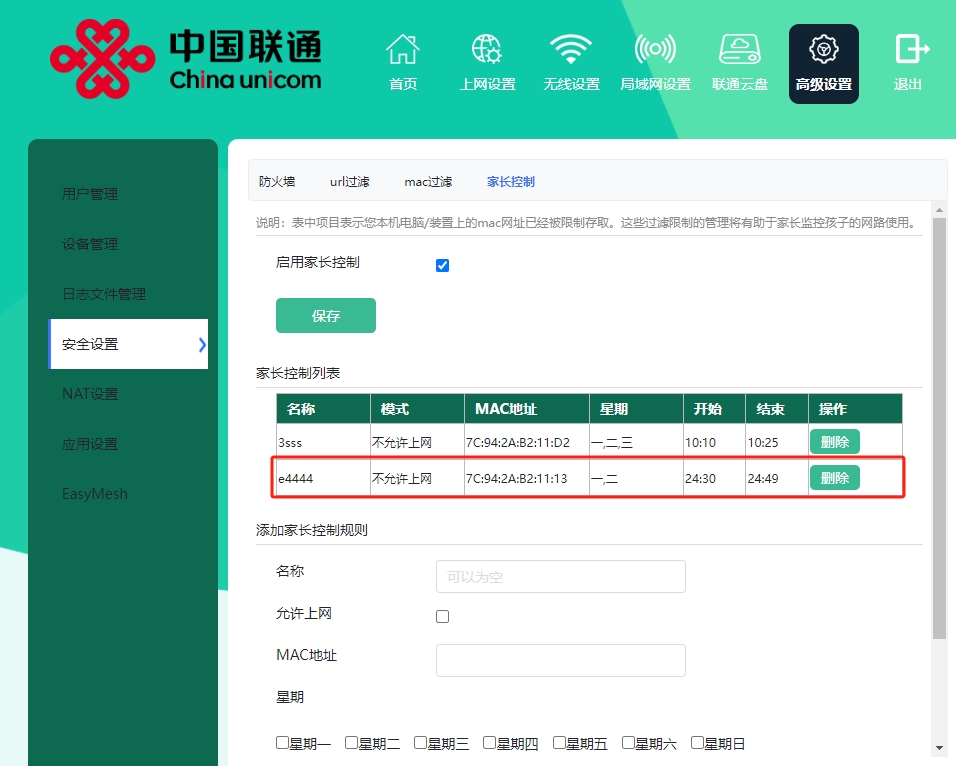Click start time 24:30 cell

pos(714,478)
